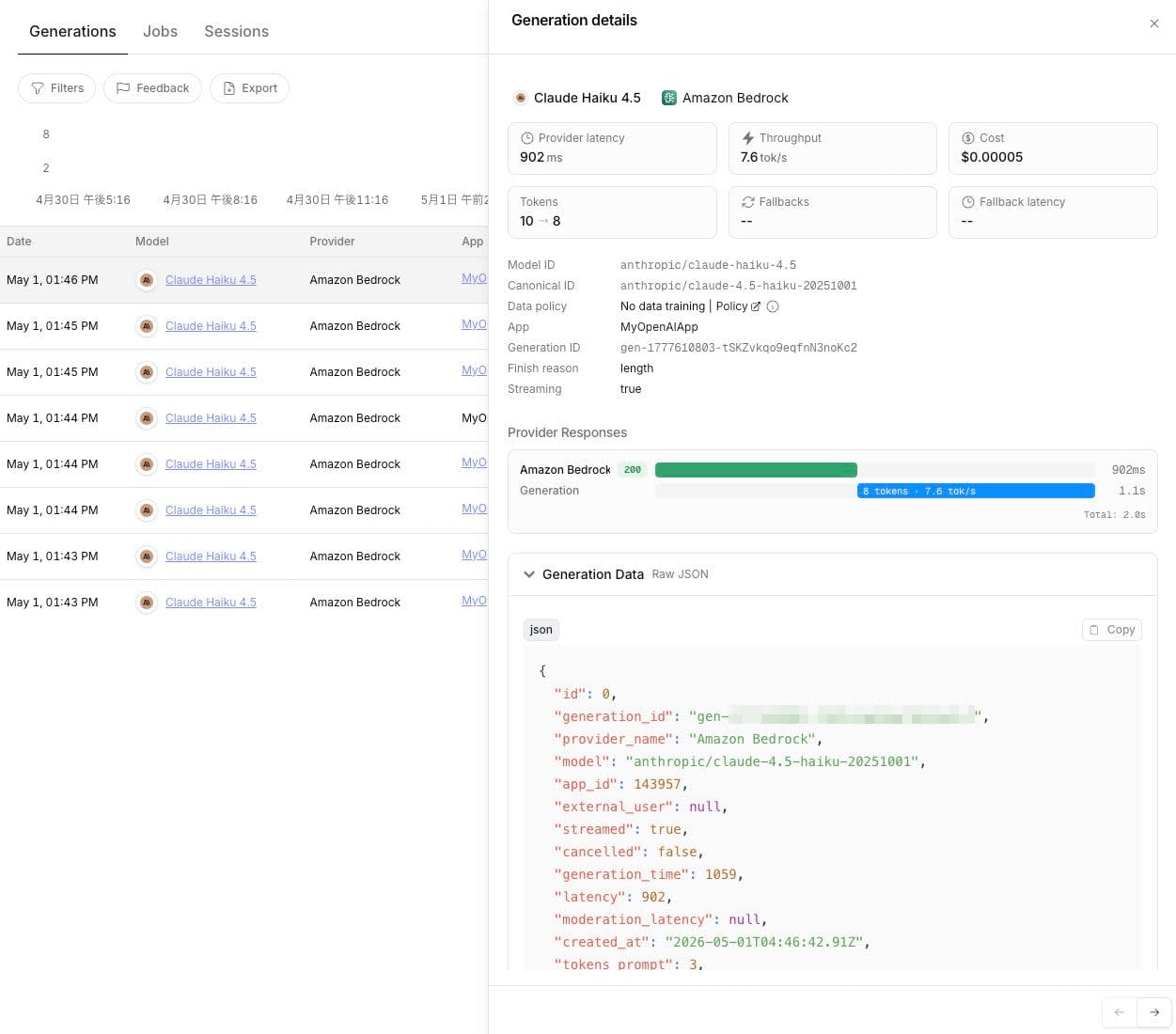Collapse the Generation Data section
The height and width of the screenshot is (1034, 1176).
pyautogui.click(x=529, y=574)
